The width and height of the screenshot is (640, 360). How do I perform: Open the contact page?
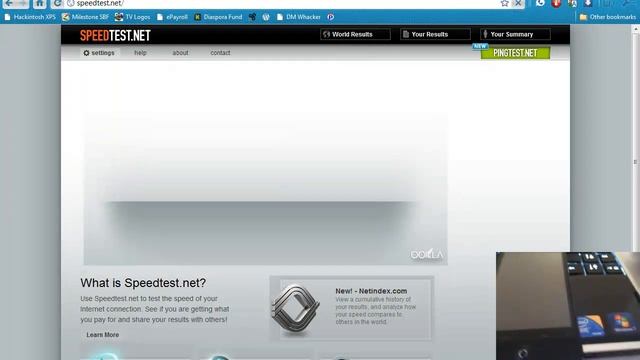[x=220, y=53]
